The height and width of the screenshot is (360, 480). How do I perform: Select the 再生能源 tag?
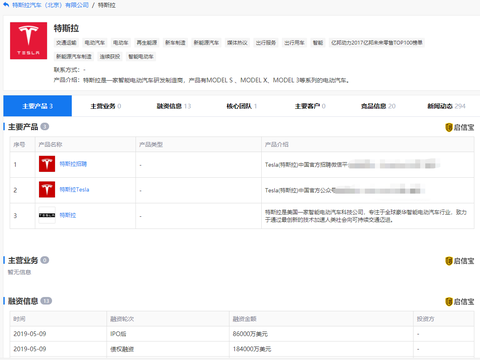147,43
